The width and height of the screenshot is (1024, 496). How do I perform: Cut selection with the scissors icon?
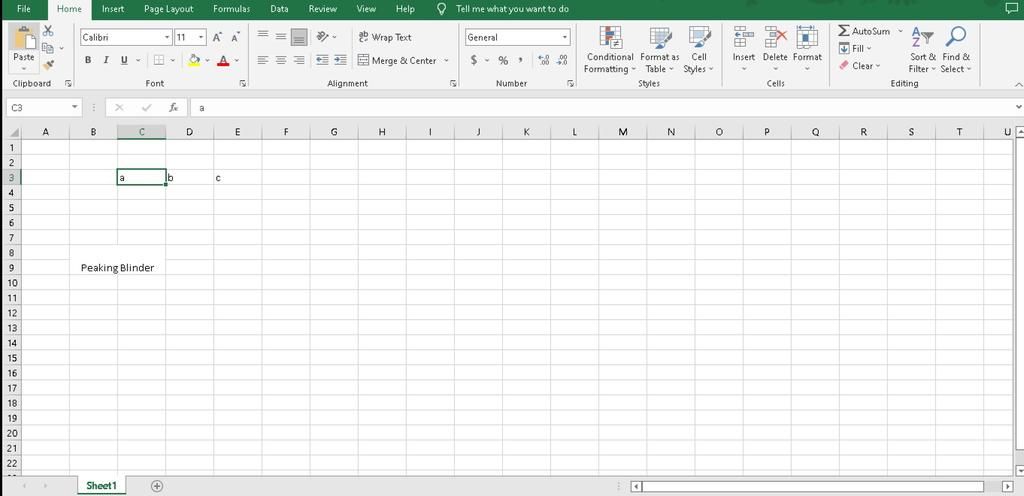click(48, 31)
